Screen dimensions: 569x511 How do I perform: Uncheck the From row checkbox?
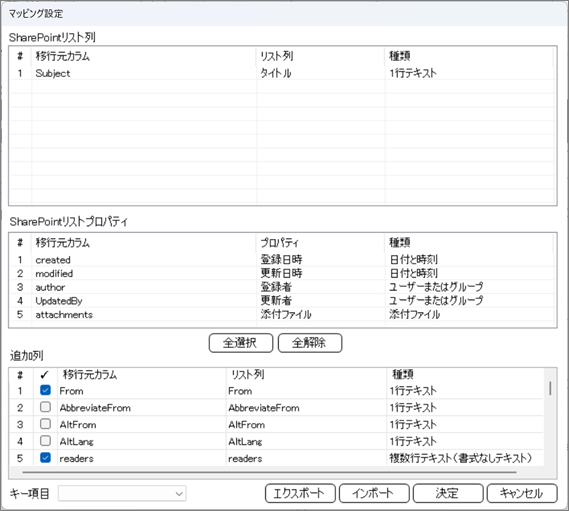point(45,390)
